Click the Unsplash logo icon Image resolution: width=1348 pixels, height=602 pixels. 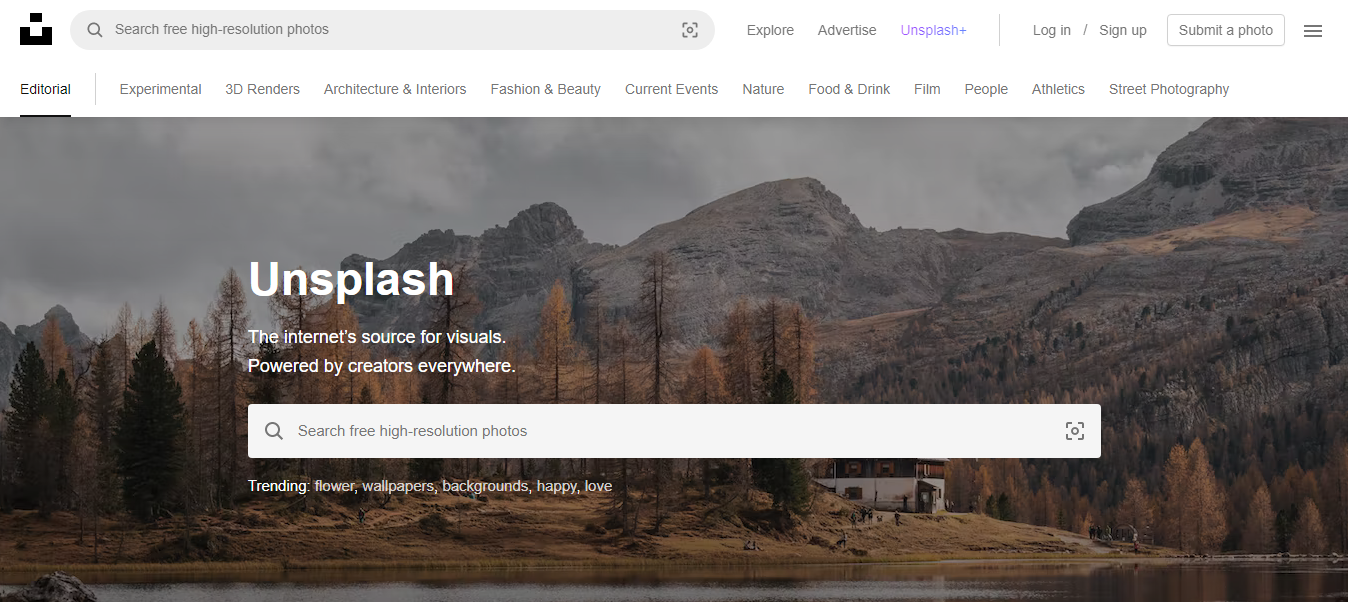[x=36, y=29]
